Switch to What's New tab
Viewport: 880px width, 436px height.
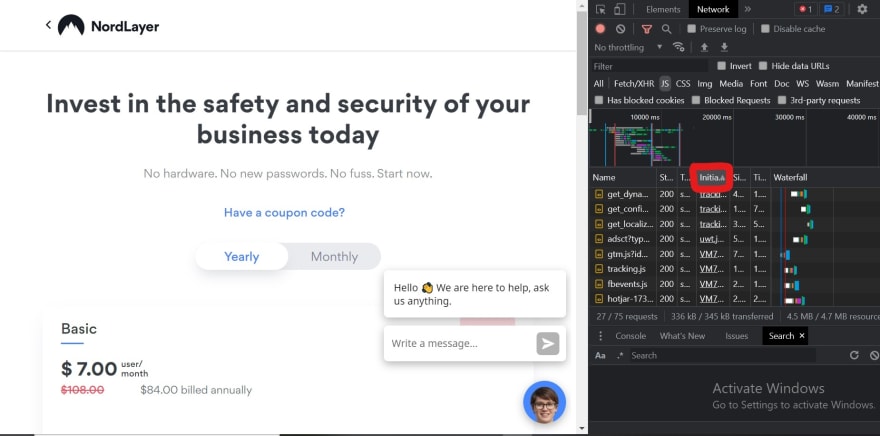(x=682, y=336)
